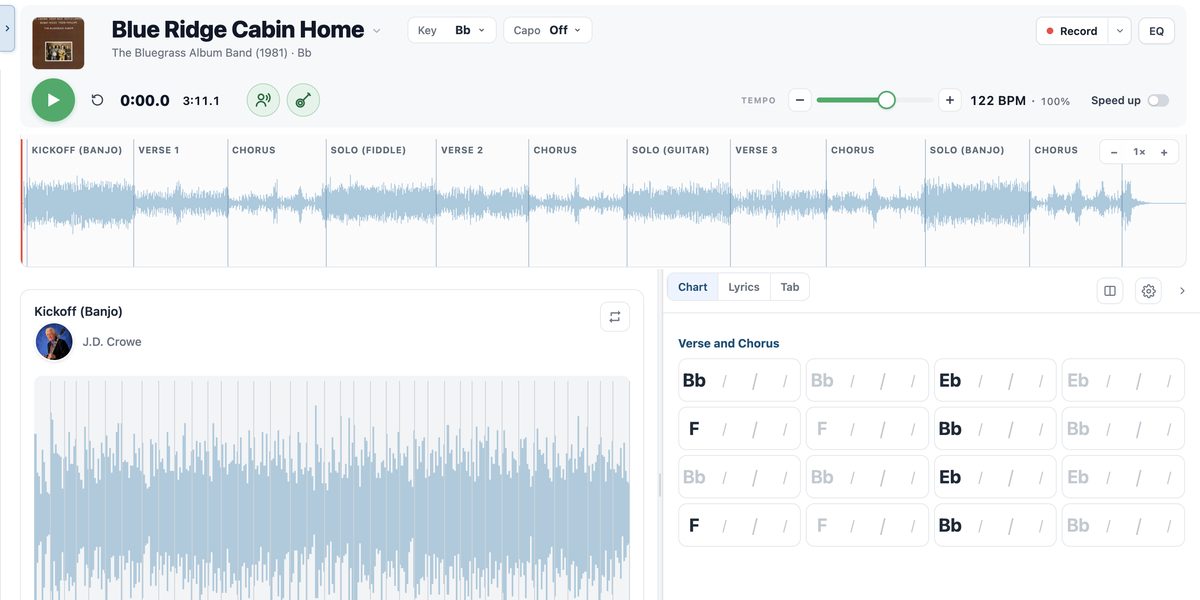
Task: Toggle split view layout icon
Action: coord(1109,291)
